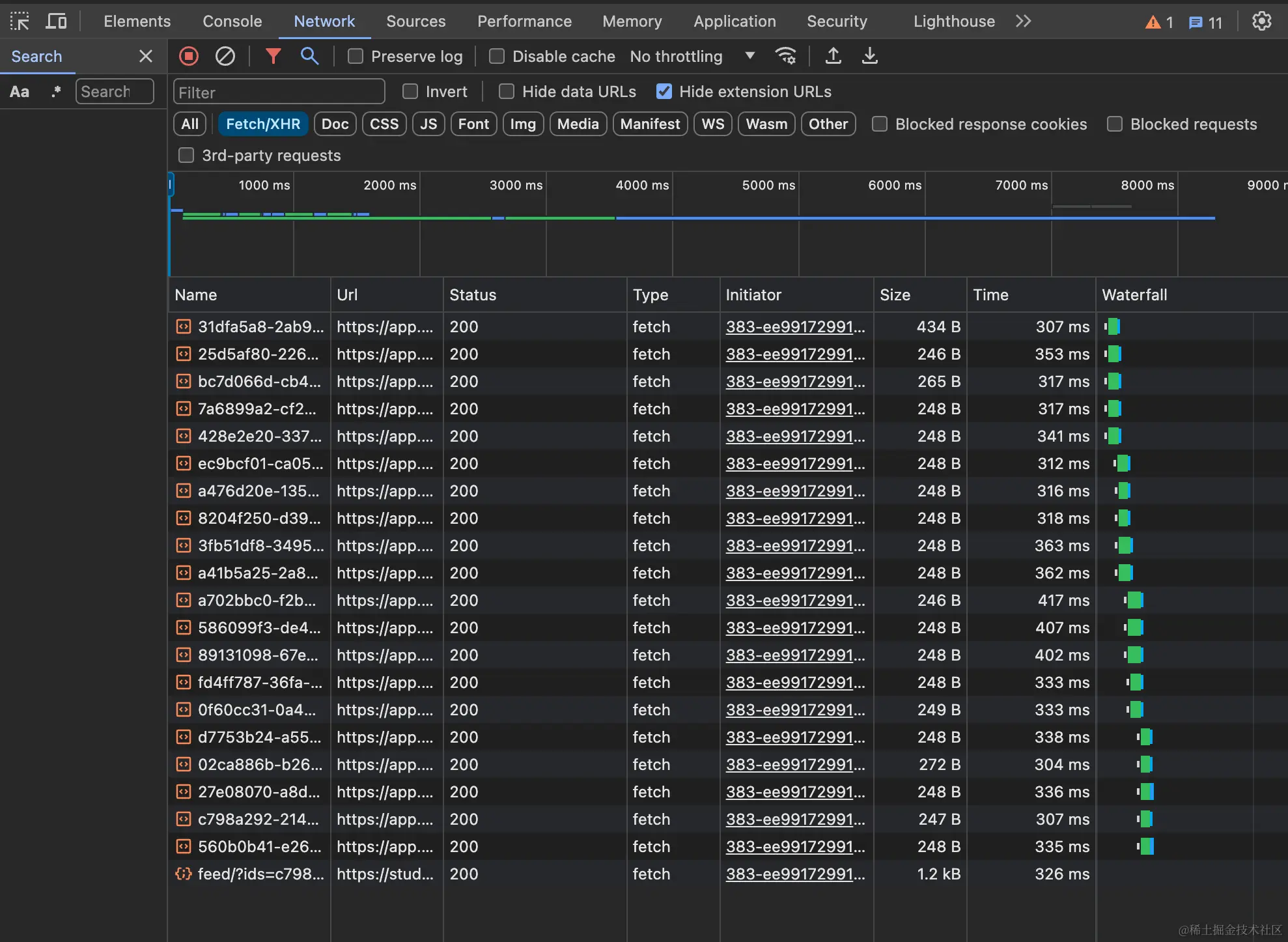Expand more DevTools tabs chevron
Image resolution: width=1288 pixels, height=942 pixels.
click(x=1023, y=21)
